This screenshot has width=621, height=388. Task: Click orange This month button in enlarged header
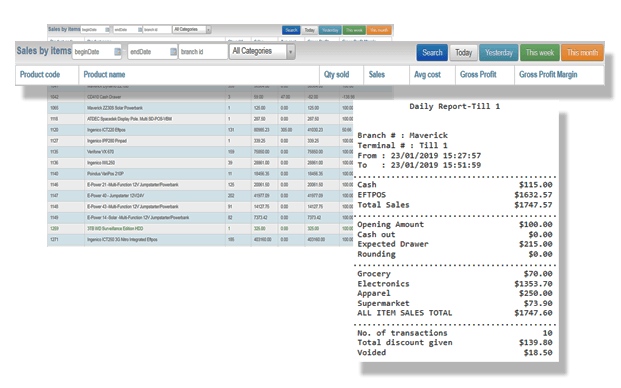582,52
